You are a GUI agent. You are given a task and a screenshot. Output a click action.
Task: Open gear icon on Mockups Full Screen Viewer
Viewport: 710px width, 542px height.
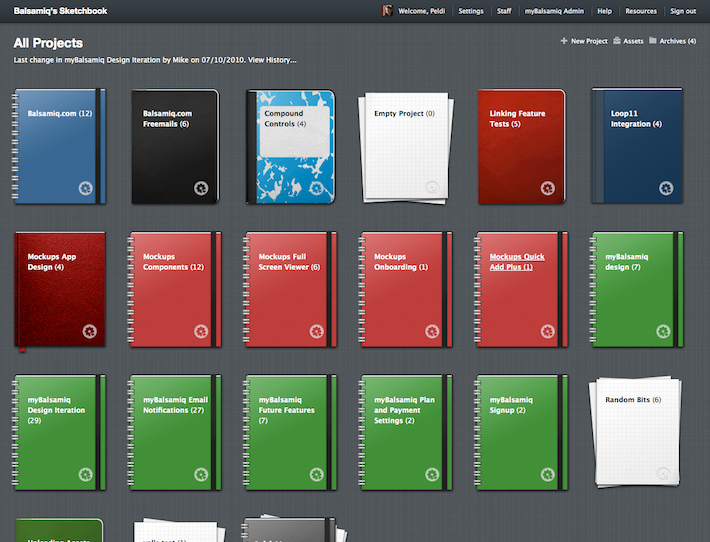pyautogui.click(x=317, y=331)
